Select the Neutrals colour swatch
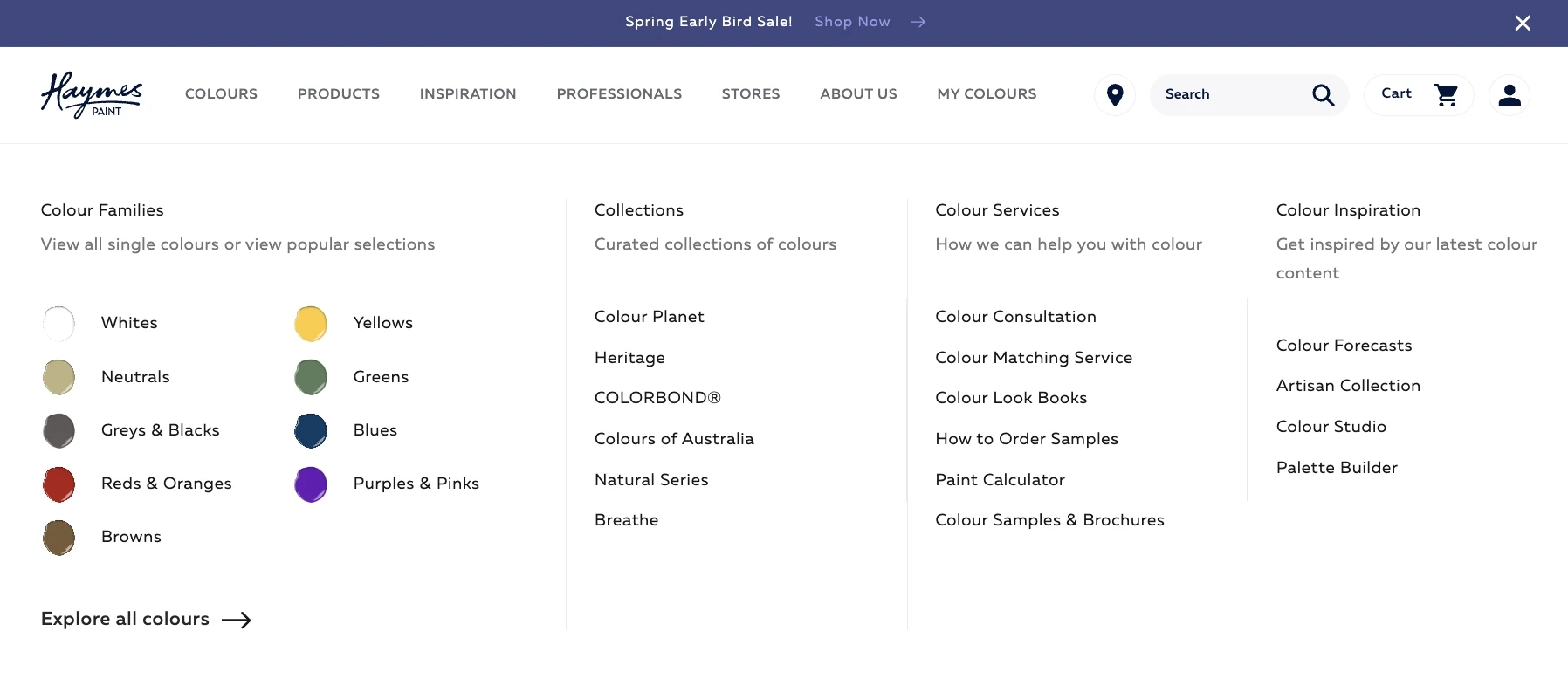Image resolution: width=1568 pixels, height=686 pixels. coord(58,377)
